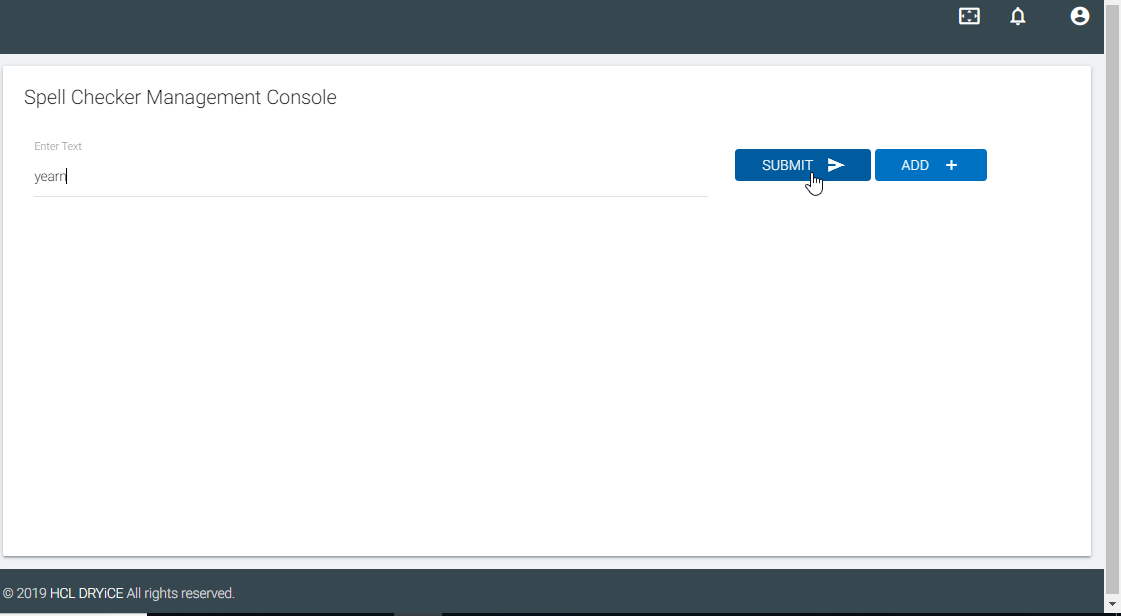
Task: Click the 'Enter Text' field label
Action: click(x=58, y=146)
